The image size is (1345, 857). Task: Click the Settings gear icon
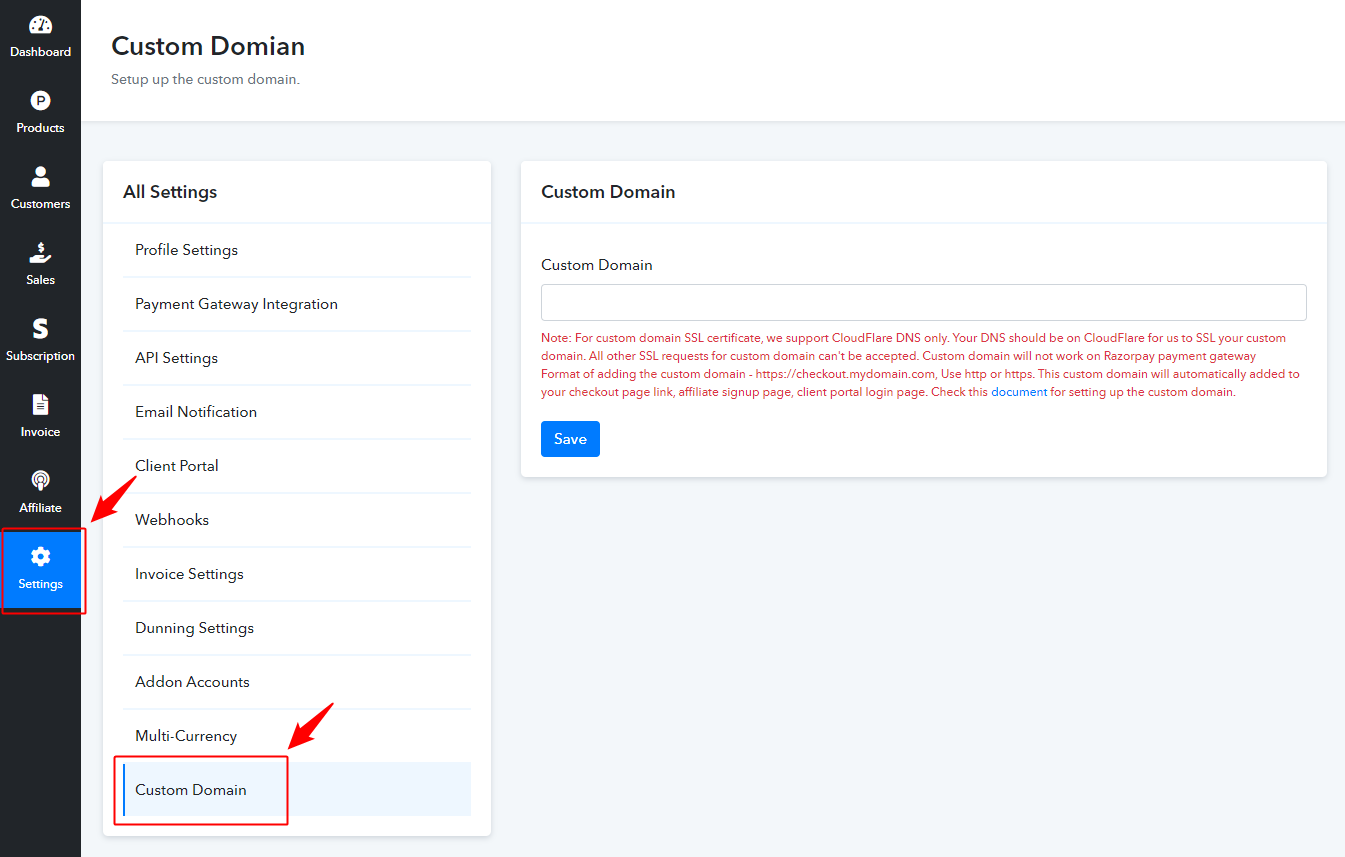[x=40, y=557]
